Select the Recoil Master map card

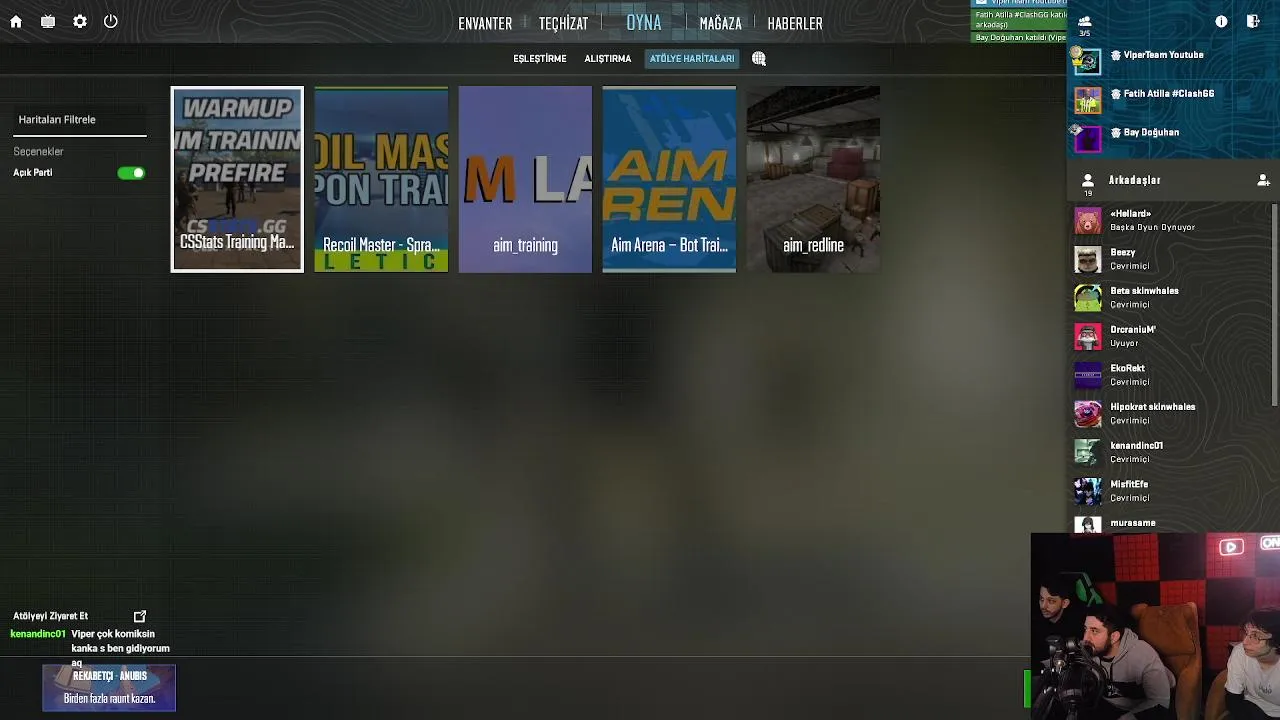[x=381, y=179]
